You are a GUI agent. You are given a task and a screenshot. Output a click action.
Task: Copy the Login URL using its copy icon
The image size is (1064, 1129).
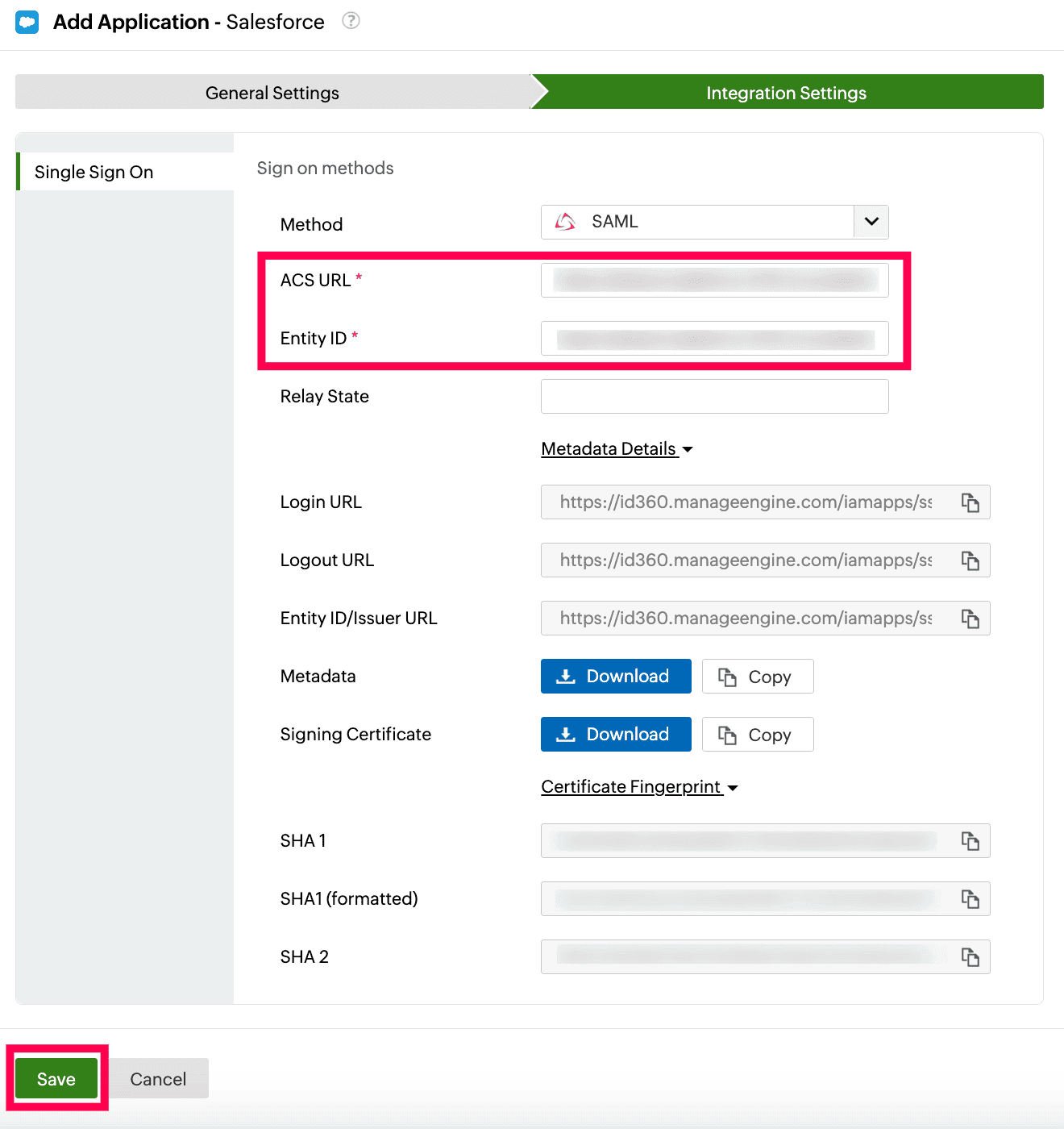point(970,502)
